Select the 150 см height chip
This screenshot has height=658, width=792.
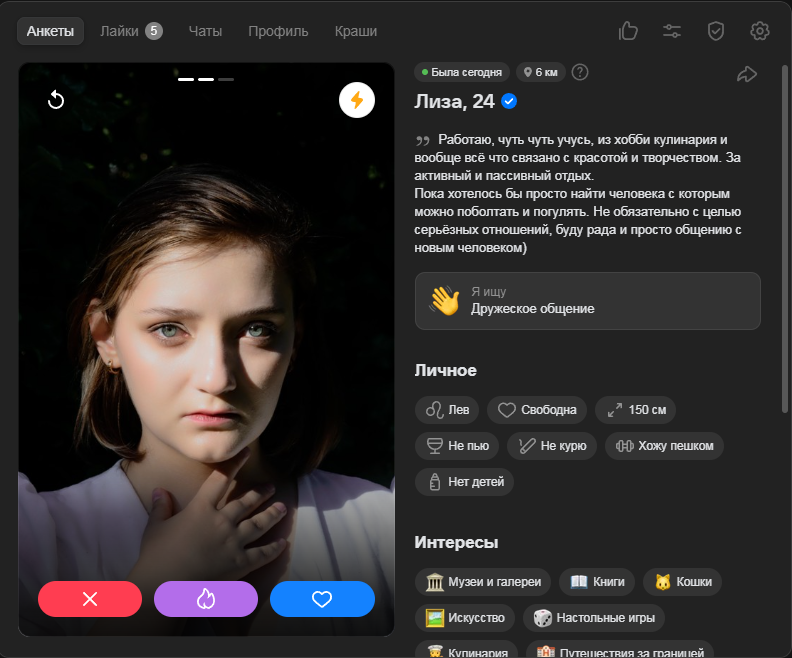coord(635,410)
